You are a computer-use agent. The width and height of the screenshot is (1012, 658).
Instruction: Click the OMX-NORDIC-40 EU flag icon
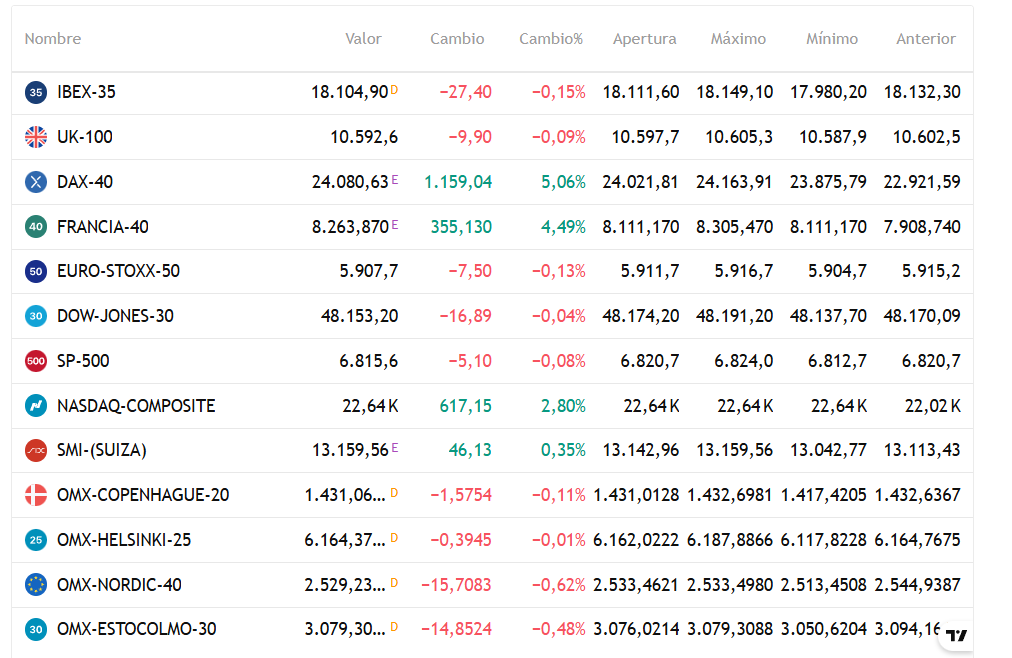36,585
